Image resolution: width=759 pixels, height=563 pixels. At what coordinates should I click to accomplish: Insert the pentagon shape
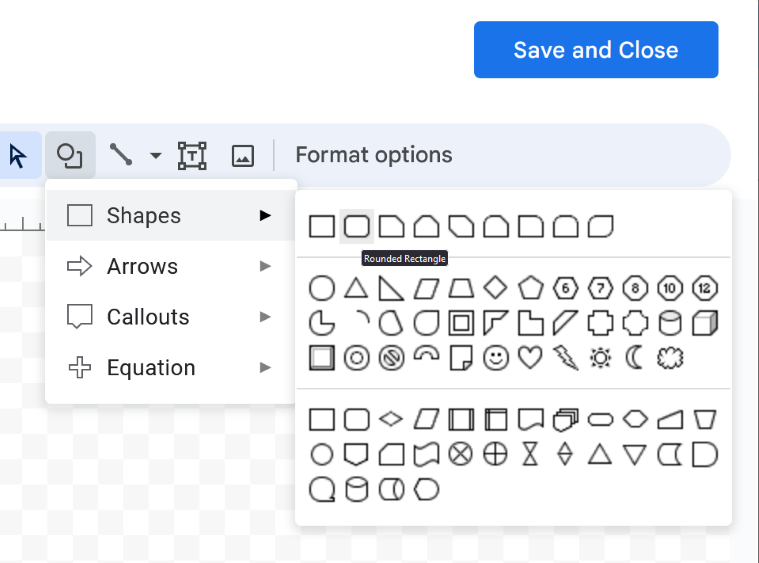click(x=530, y=289)
